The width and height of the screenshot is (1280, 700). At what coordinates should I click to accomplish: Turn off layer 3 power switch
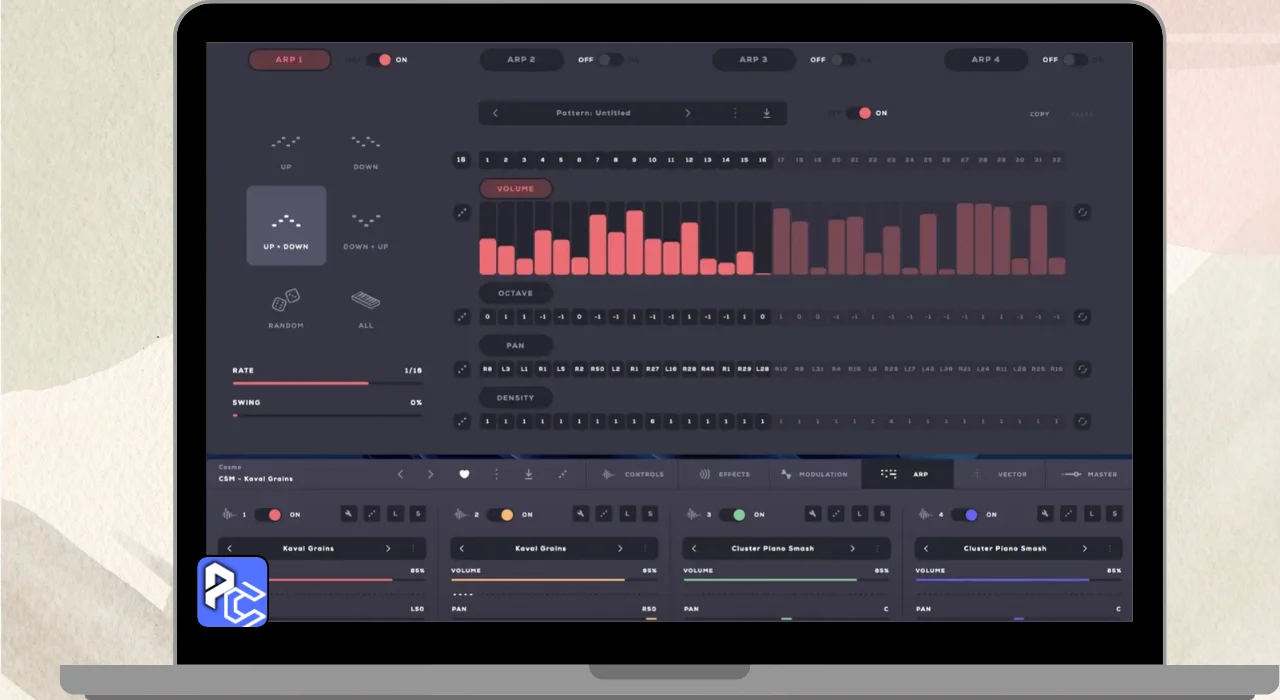[x=732, y=514]
